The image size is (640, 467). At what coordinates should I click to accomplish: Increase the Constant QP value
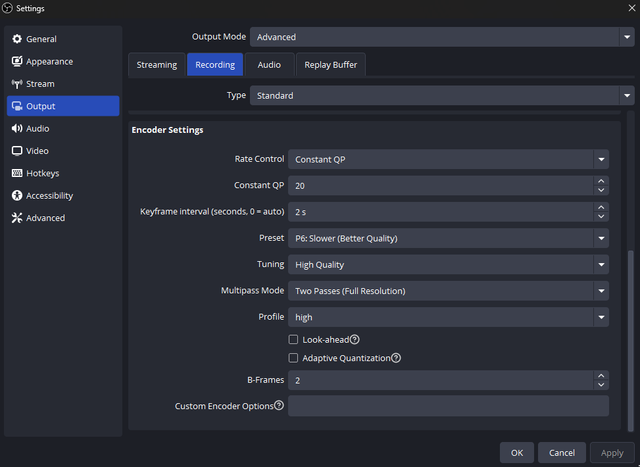(601, 181)
